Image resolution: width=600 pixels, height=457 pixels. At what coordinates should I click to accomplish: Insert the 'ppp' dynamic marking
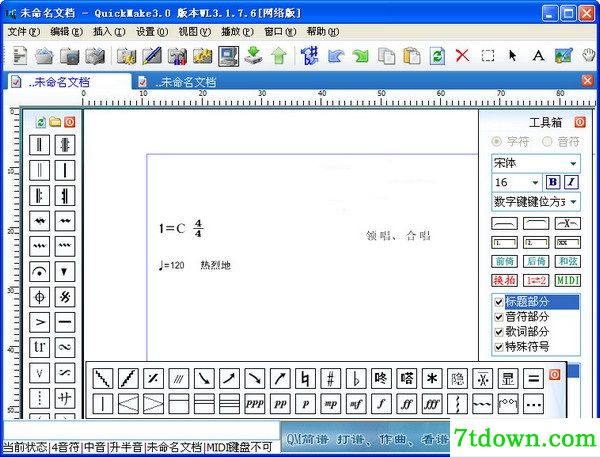(x=254, y=404)
